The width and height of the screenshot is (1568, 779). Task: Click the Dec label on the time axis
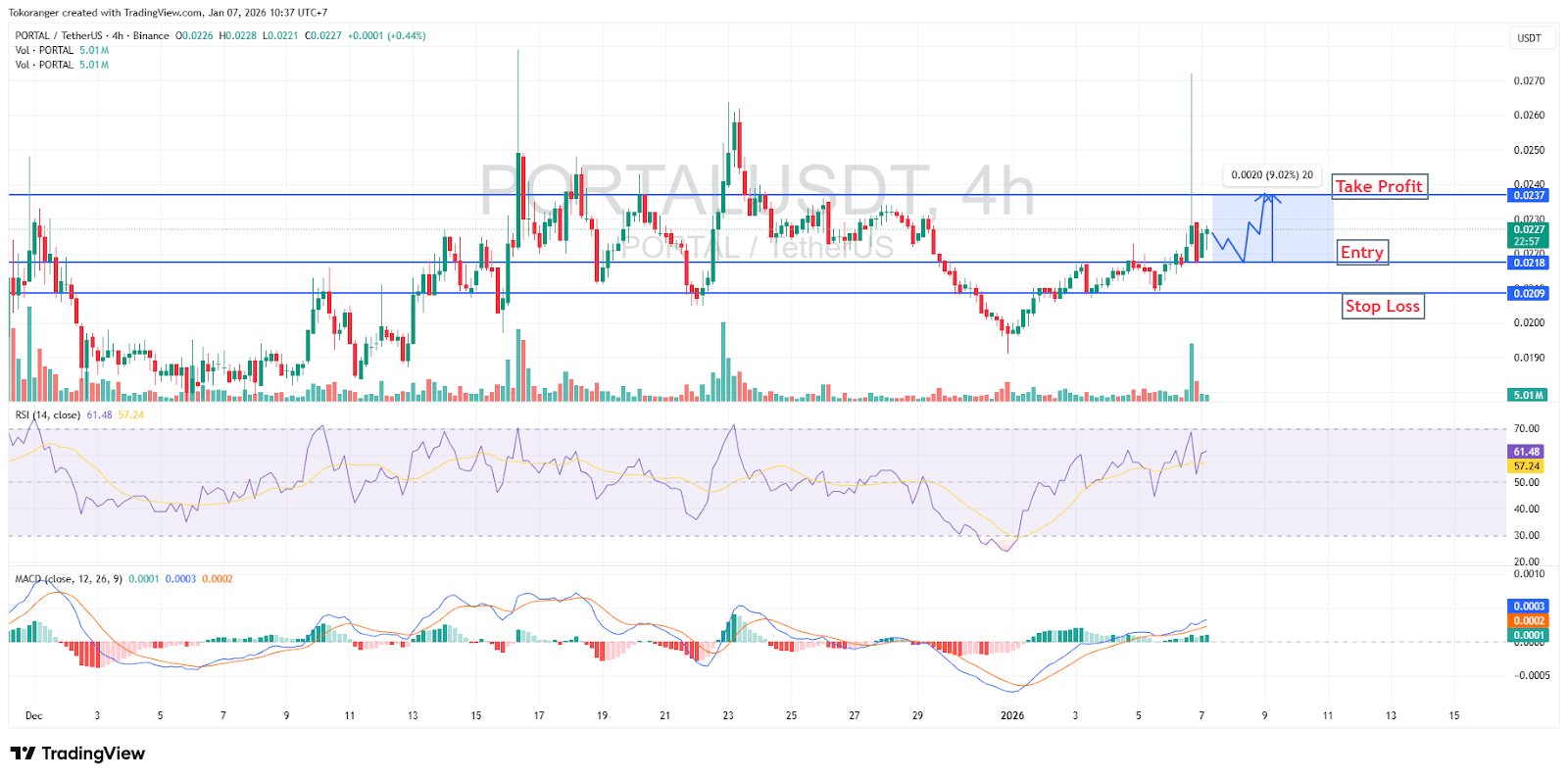[x=33, y=715]
